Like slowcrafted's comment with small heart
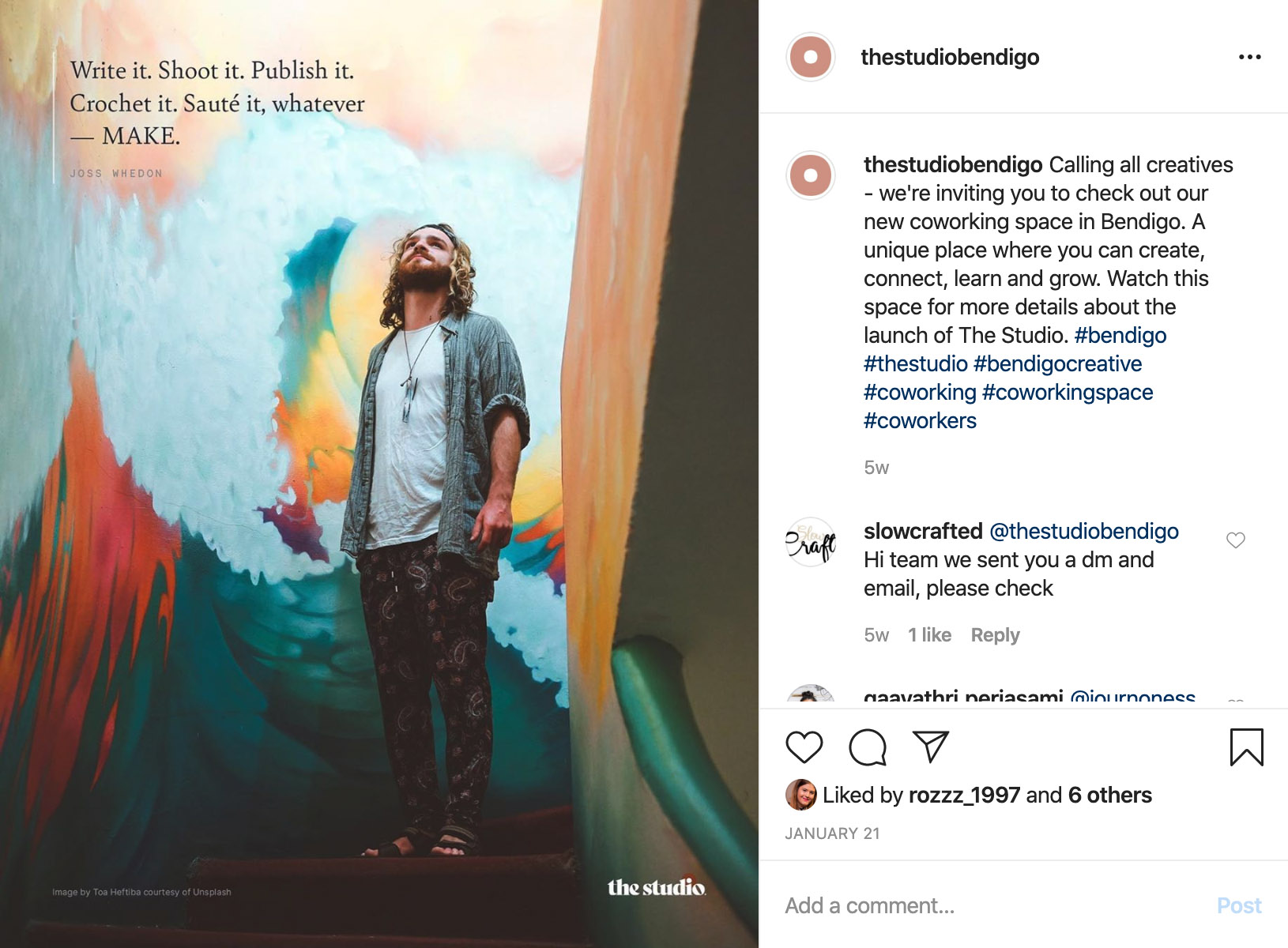This screenshot has width=1288, height=948. click(1235, 540)
